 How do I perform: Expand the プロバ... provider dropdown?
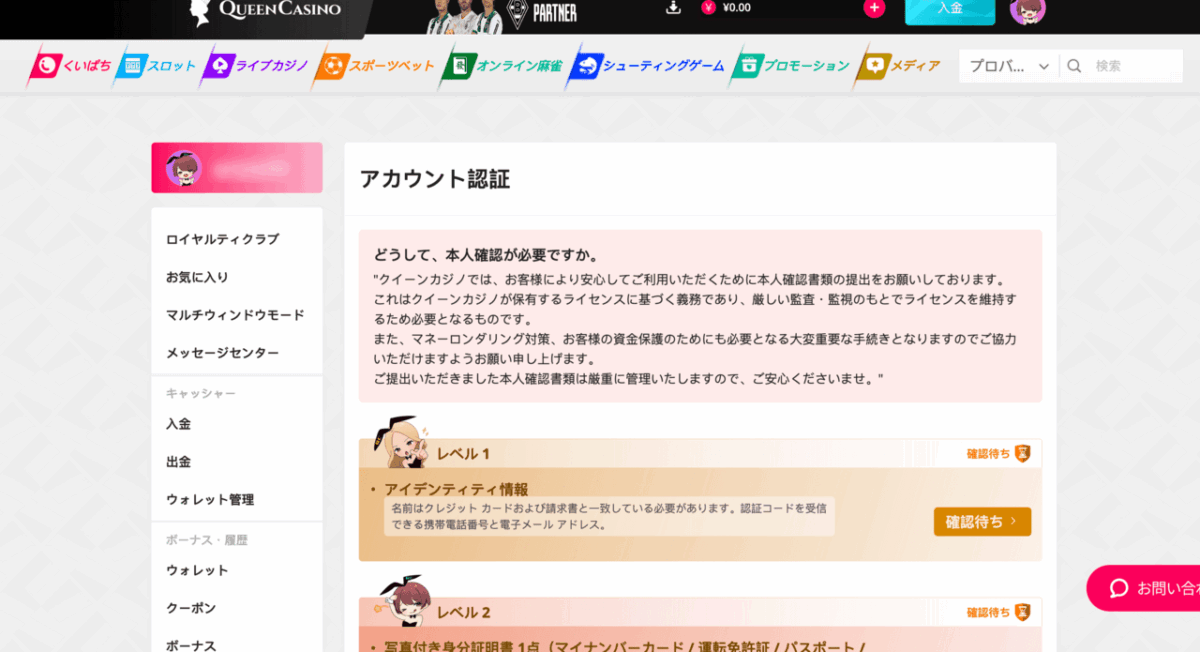point(1009,66)
